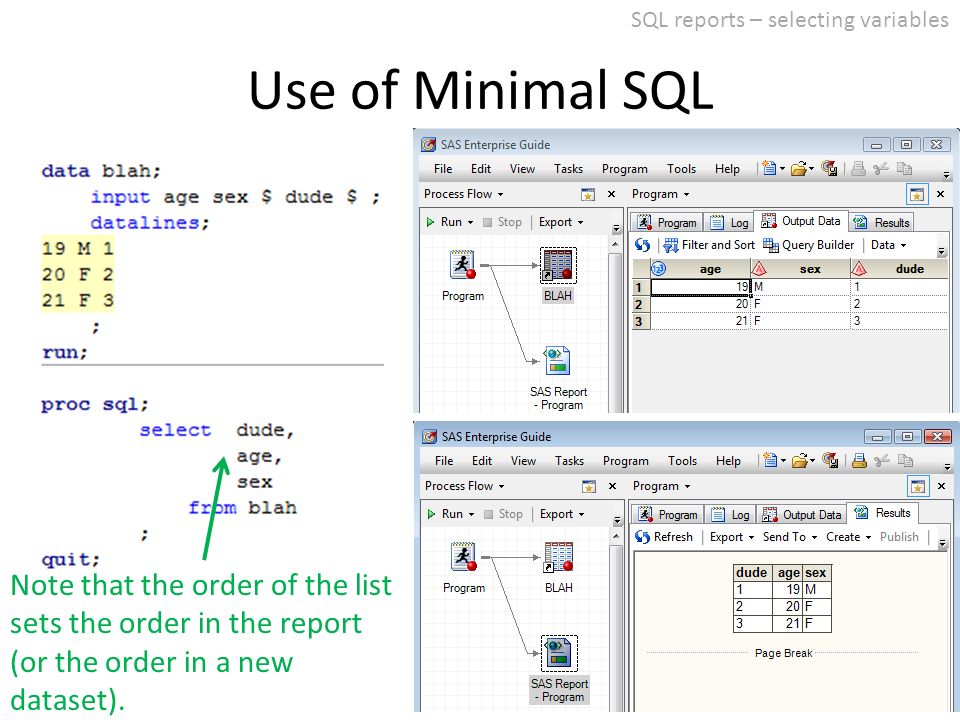Click Cut scissors icon in lower window toolbar
Viewport: 960px width, 720px height.
tap(882, 461)
